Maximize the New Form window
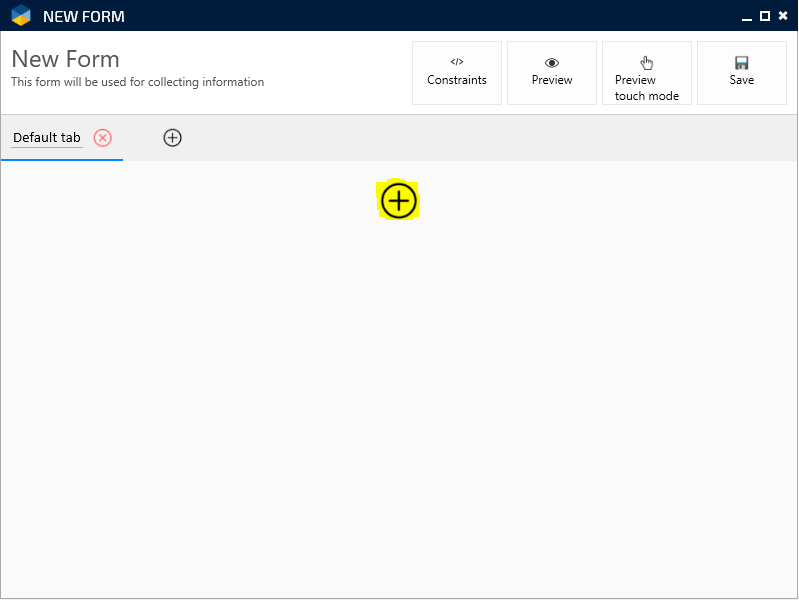This screenshot has height=600, width=799. (765, 16)
